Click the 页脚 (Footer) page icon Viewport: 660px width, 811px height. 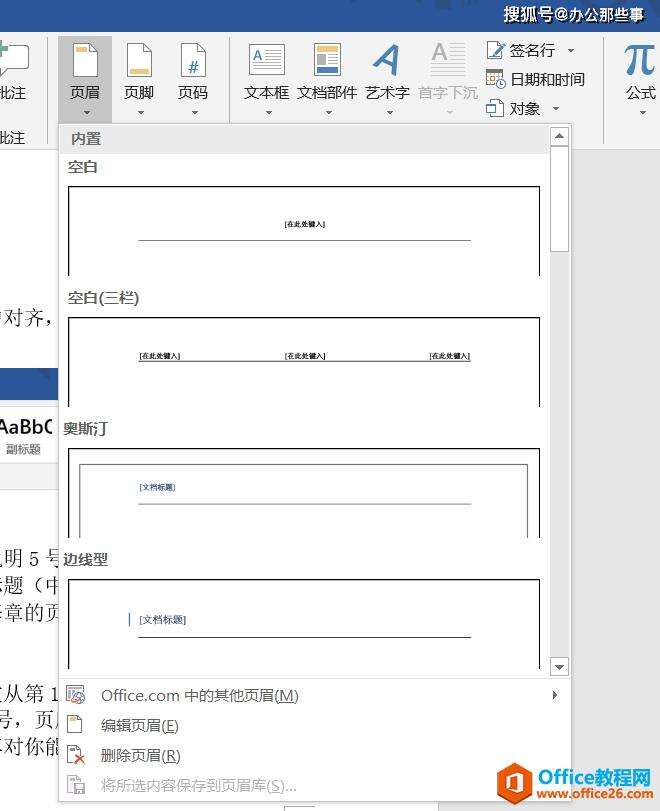point(139,60)
